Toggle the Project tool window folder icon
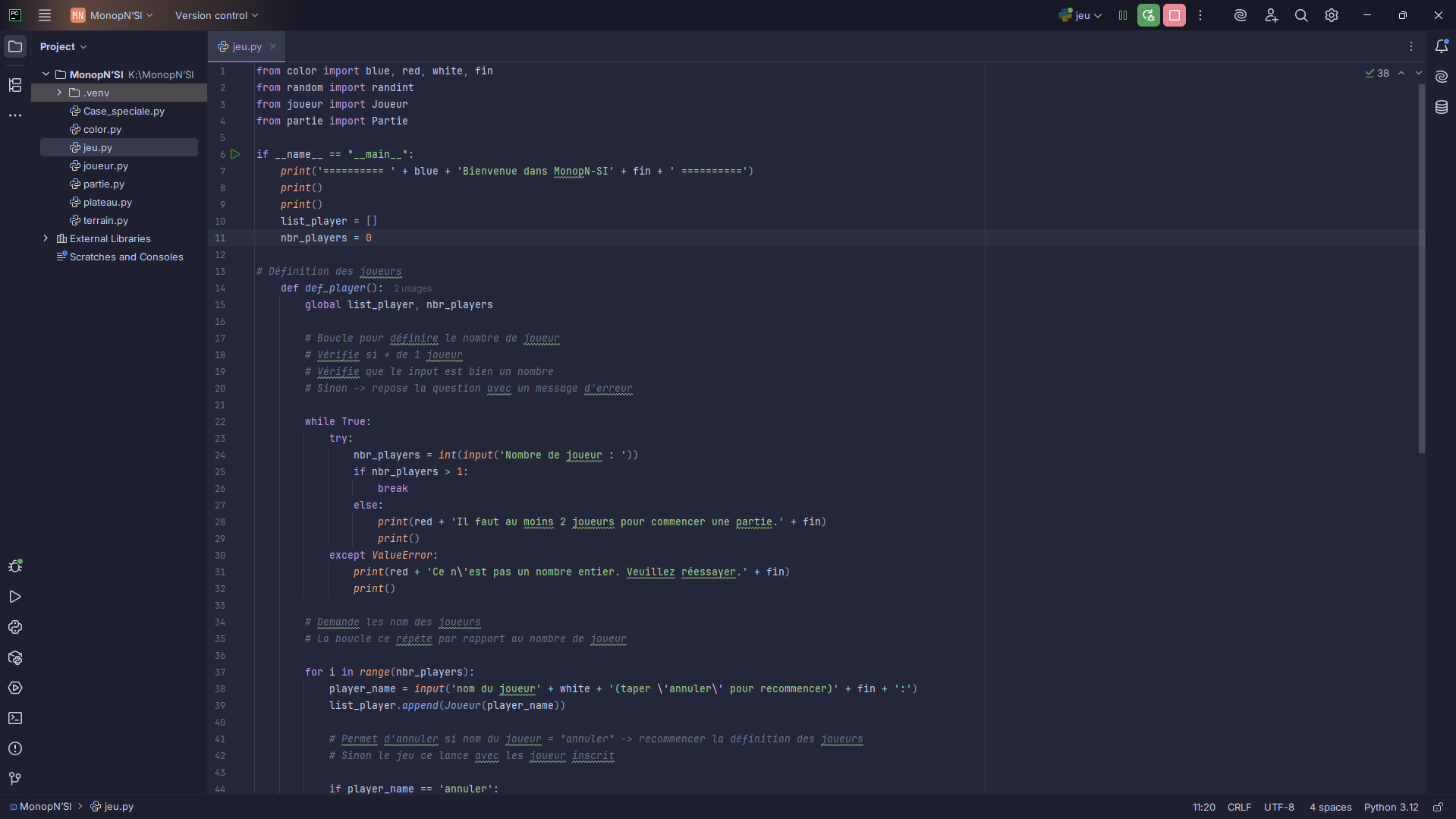This screenshot has width=1456, height=819. [15, 47]
